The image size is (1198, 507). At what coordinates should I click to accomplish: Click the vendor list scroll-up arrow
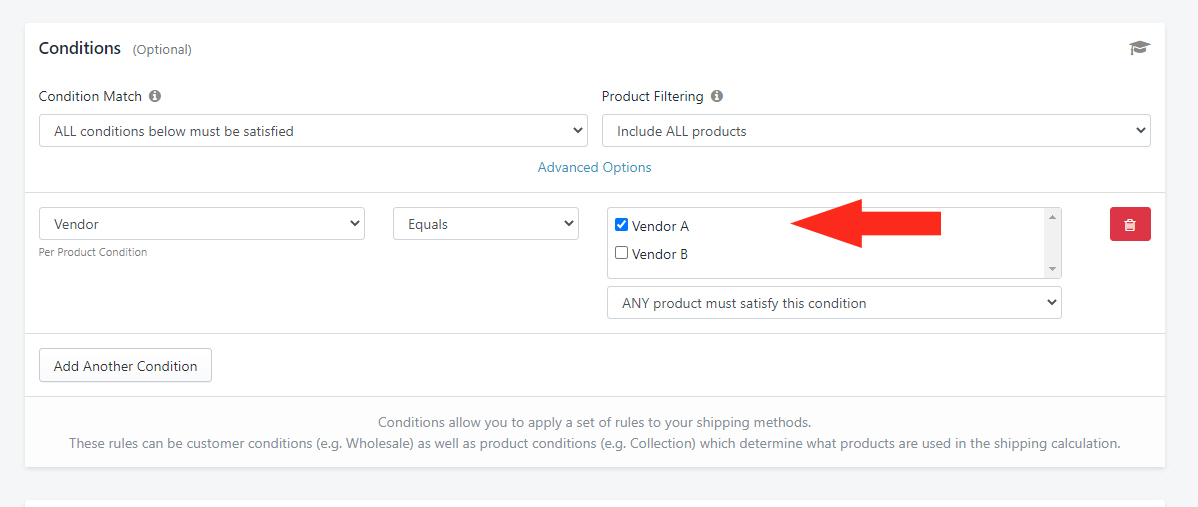pyautogui.click(x=1052, y=218)
